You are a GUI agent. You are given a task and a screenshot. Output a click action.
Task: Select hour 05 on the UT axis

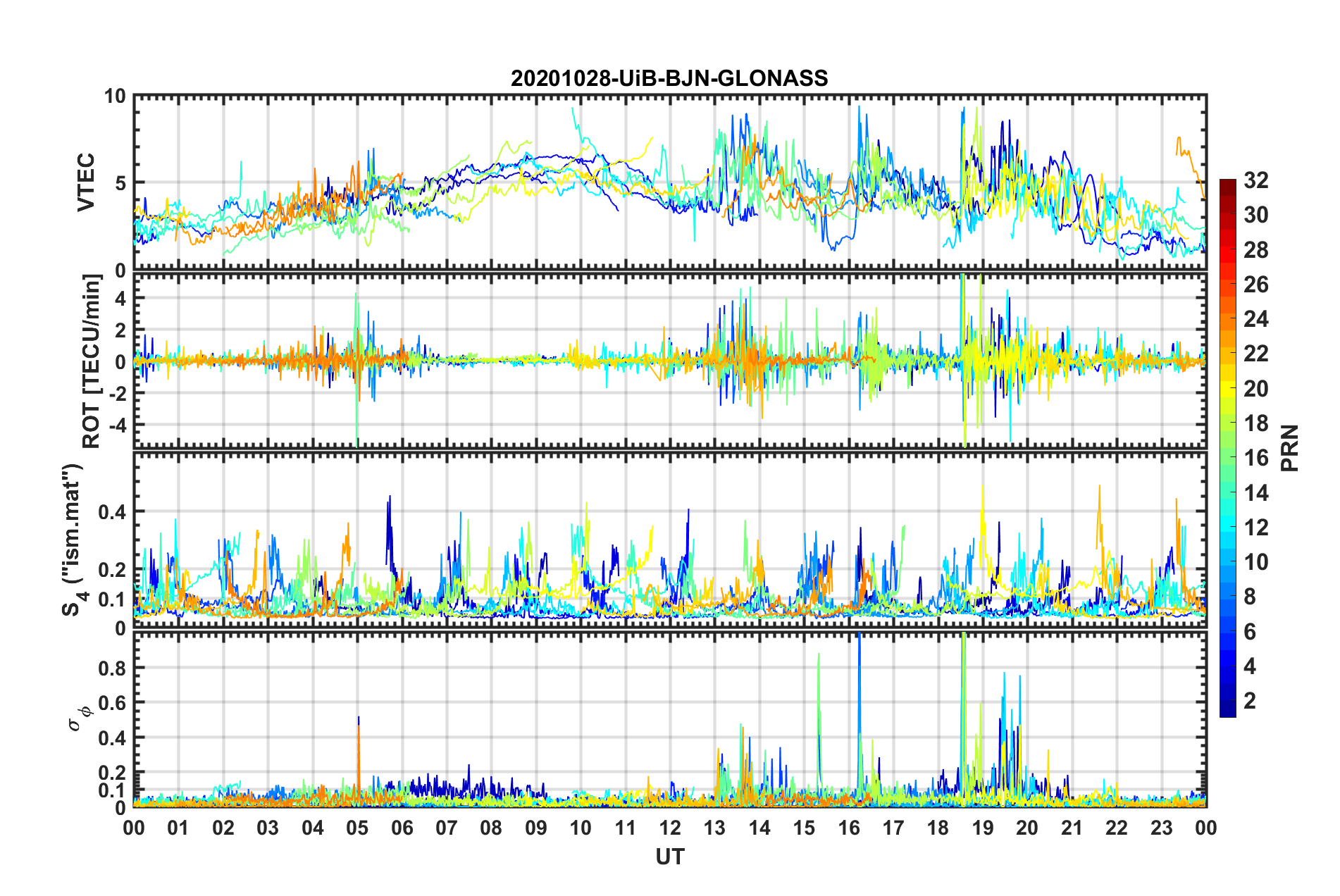pyautogui.click(x=357, y=828)
